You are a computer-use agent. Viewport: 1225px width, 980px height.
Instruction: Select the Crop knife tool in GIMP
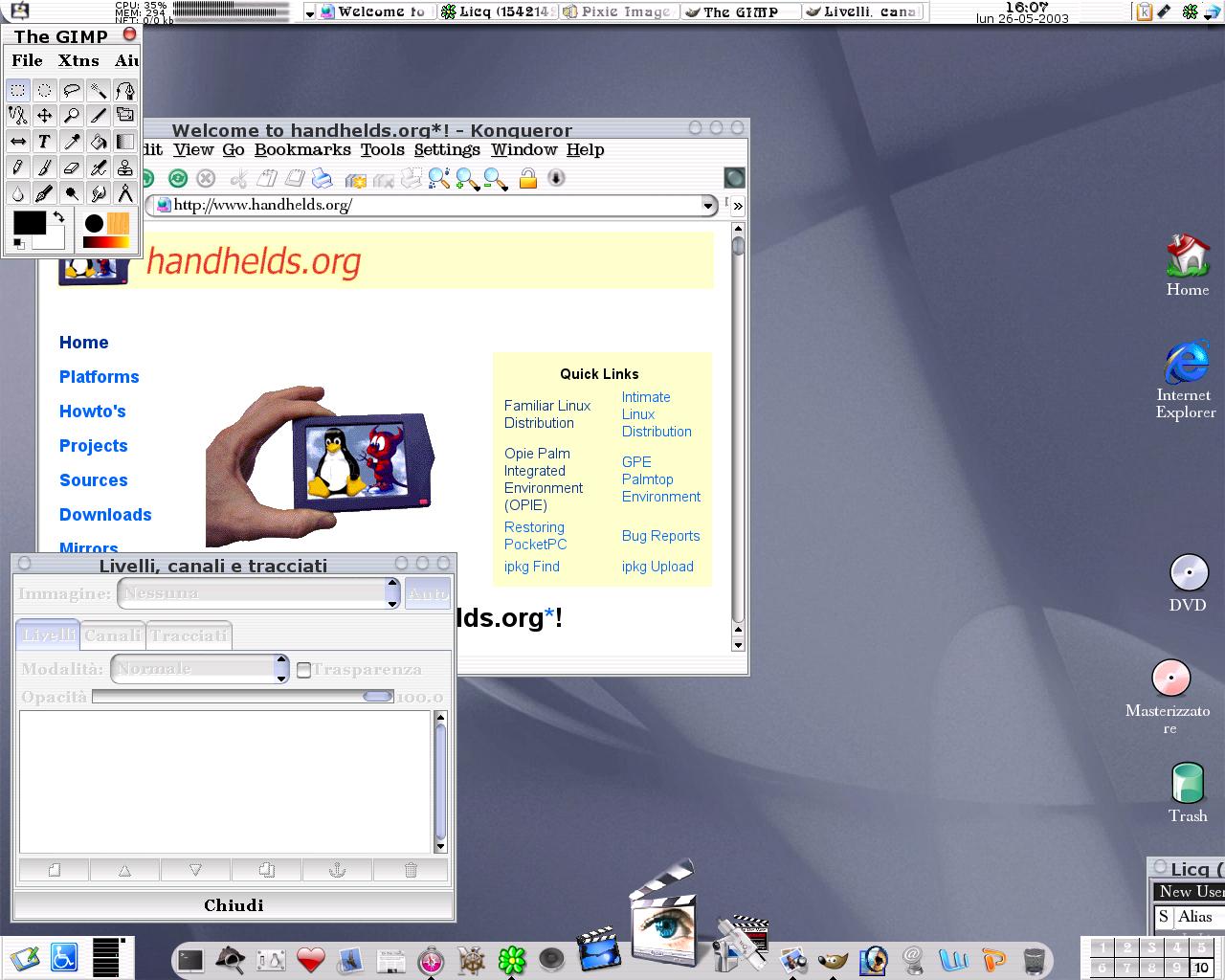pyautogui.click(x=99, y=116)
